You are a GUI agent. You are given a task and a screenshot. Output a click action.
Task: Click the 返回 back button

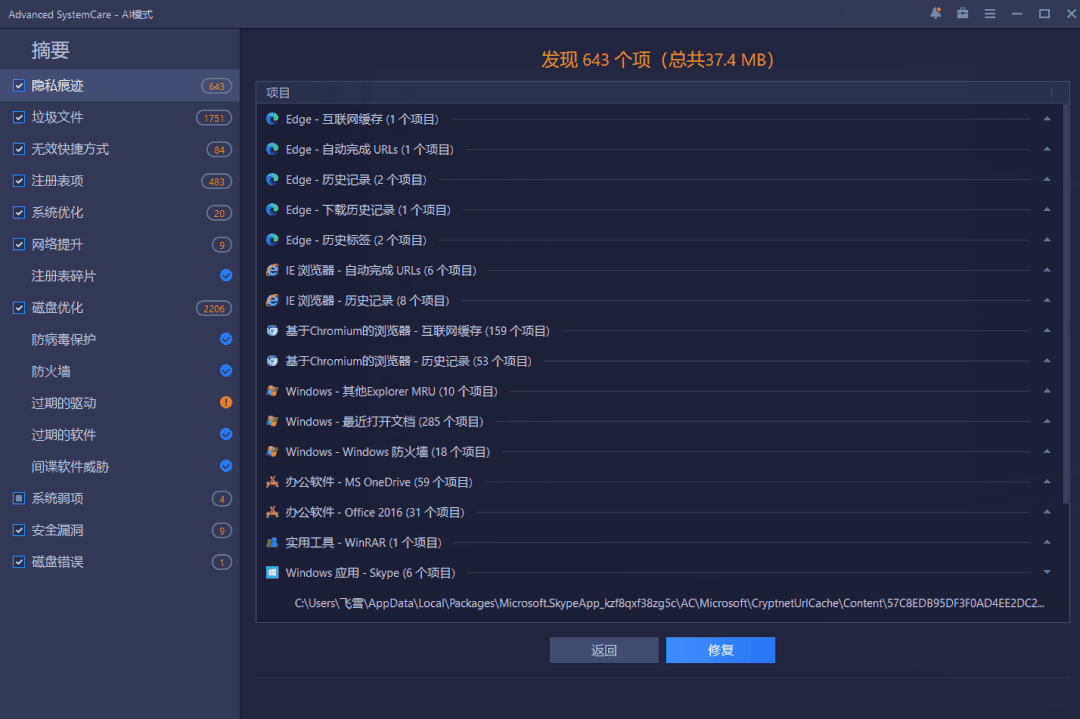604,650
